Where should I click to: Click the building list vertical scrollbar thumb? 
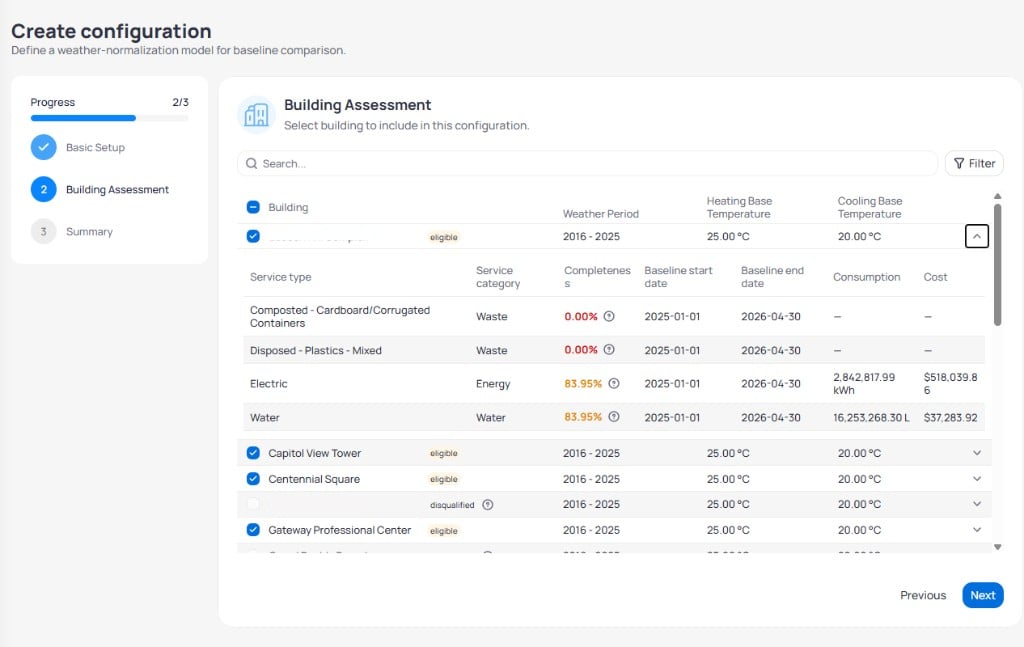tap(997, 264)
